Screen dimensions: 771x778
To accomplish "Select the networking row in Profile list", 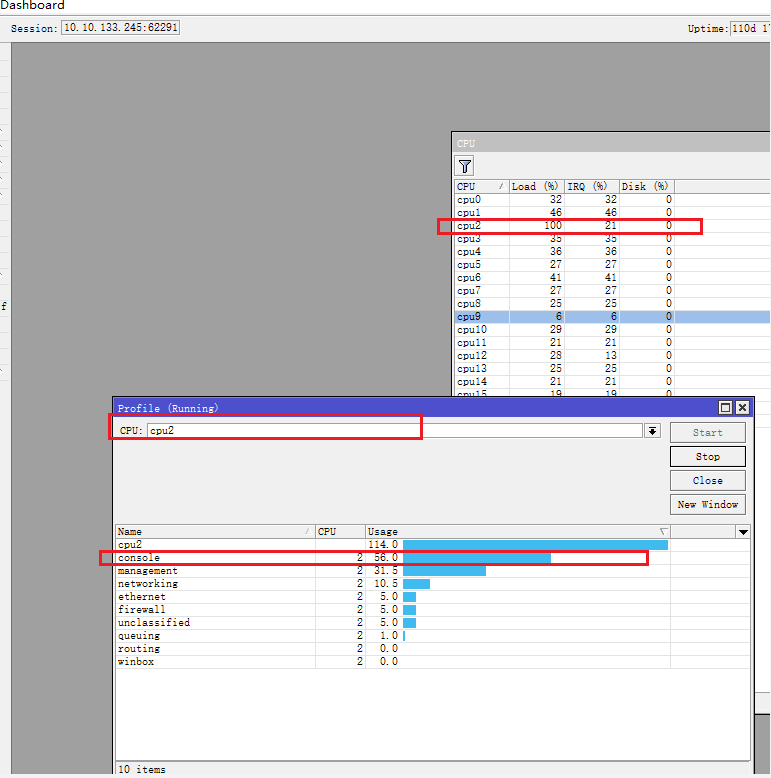I will coord(433,584).
